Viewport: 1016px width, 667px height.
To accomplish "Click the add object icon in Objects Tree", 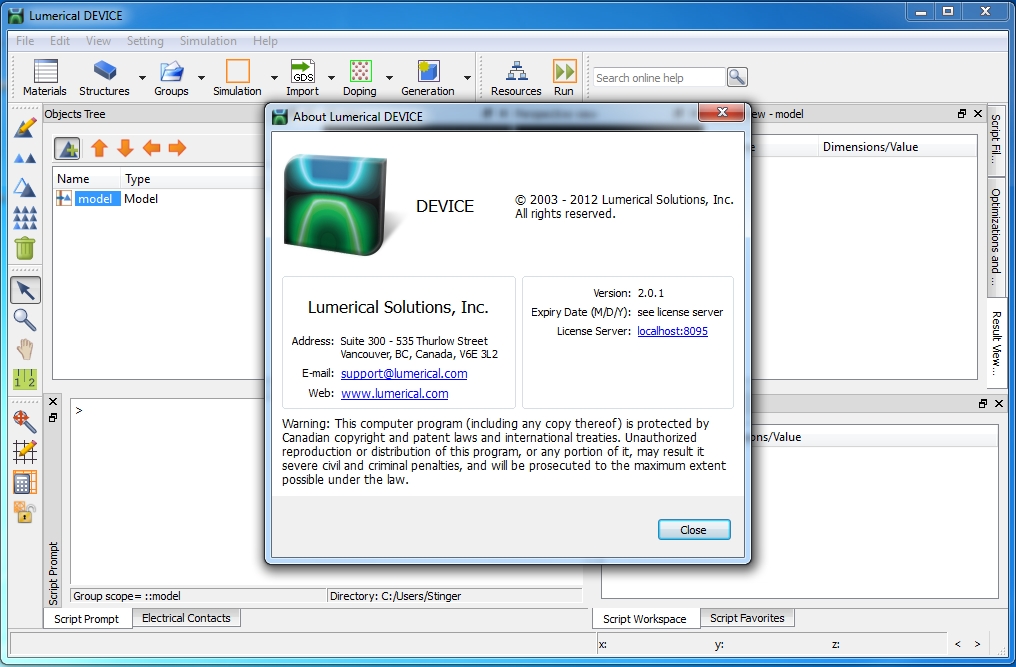I will [67, 148].
